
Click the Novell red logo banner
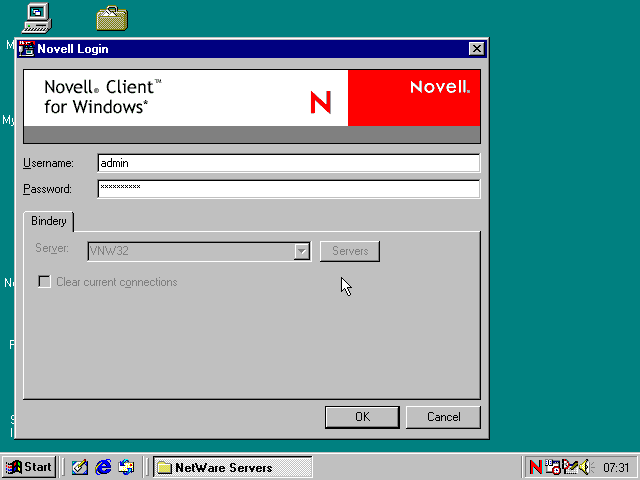(414, 98)
